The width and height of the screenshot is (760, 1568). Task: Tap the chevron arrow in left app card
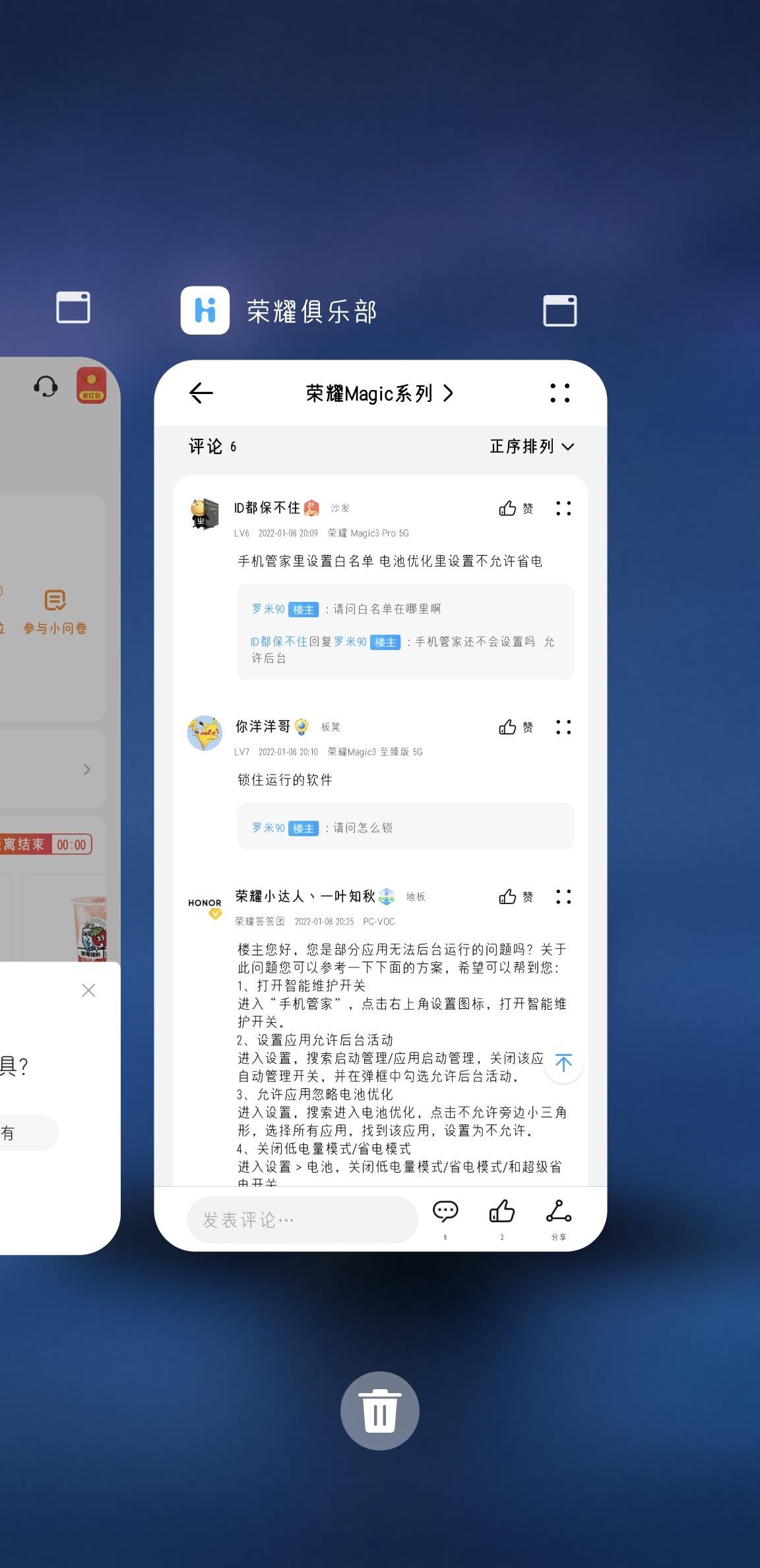[x=87, y=769]
